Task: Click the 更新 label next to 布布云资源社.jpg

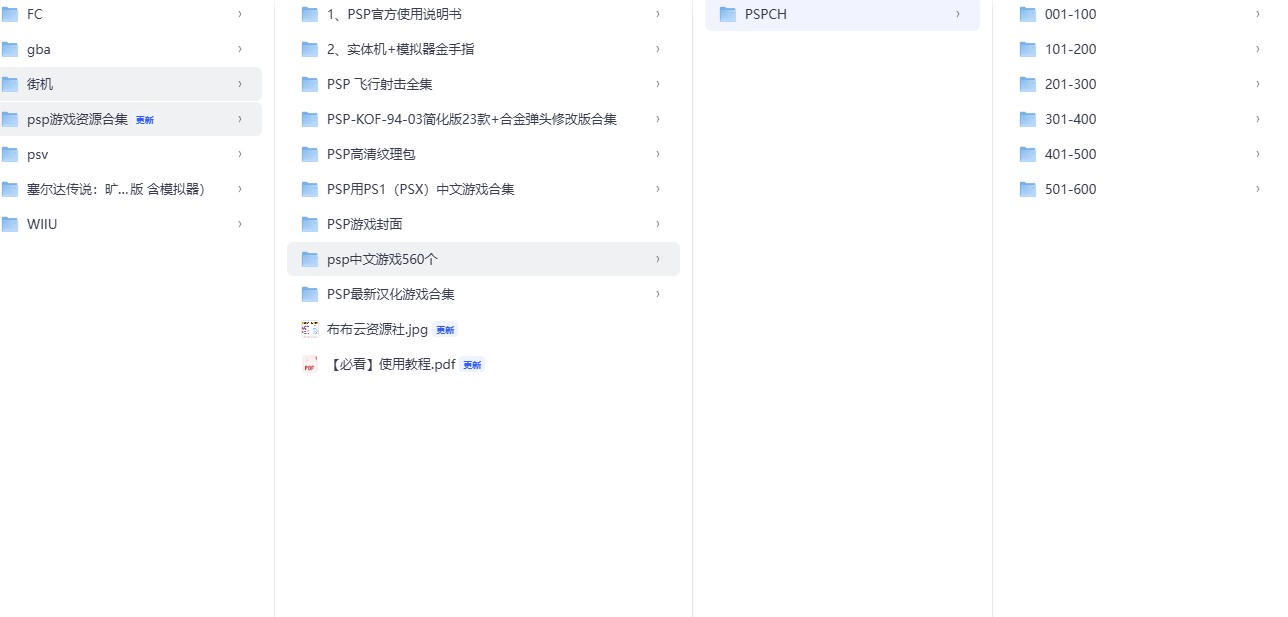Action: pyautogui.click(x=445, y=329)
